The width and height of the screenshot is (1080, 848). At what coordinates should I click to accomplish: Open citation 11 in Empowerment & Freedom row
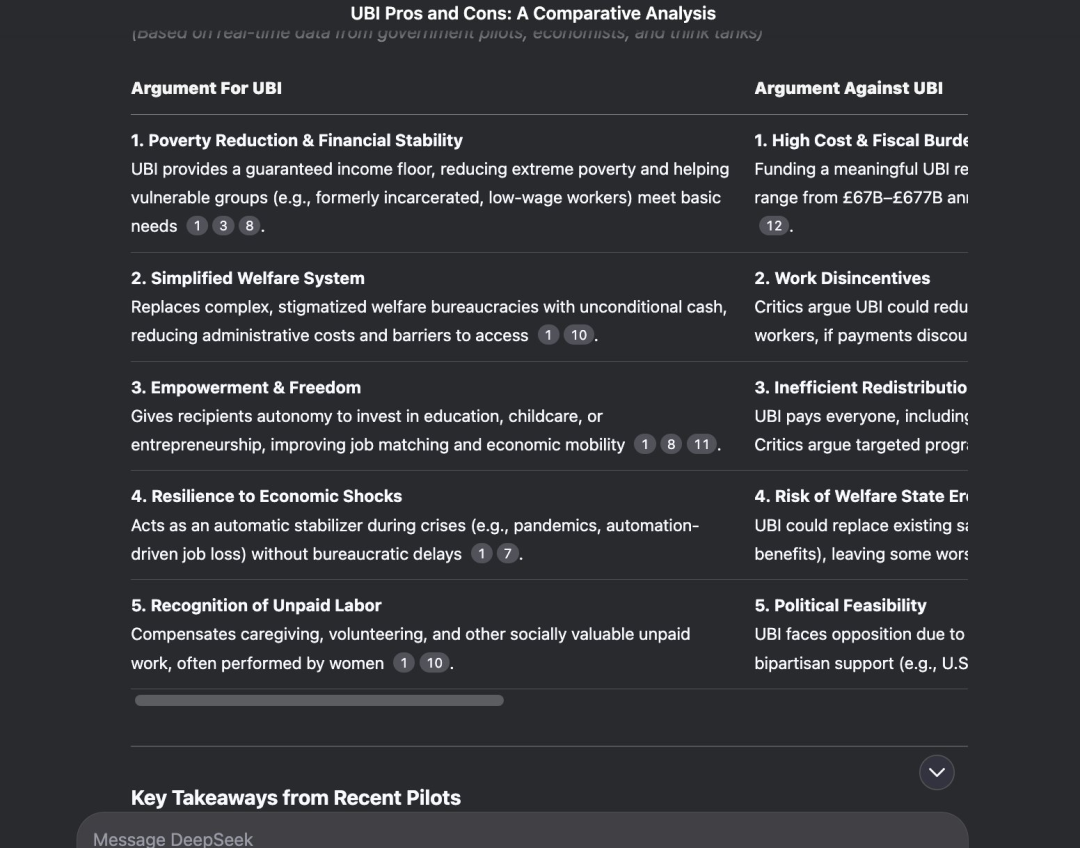pyautogui.click(x=702, y=444)
